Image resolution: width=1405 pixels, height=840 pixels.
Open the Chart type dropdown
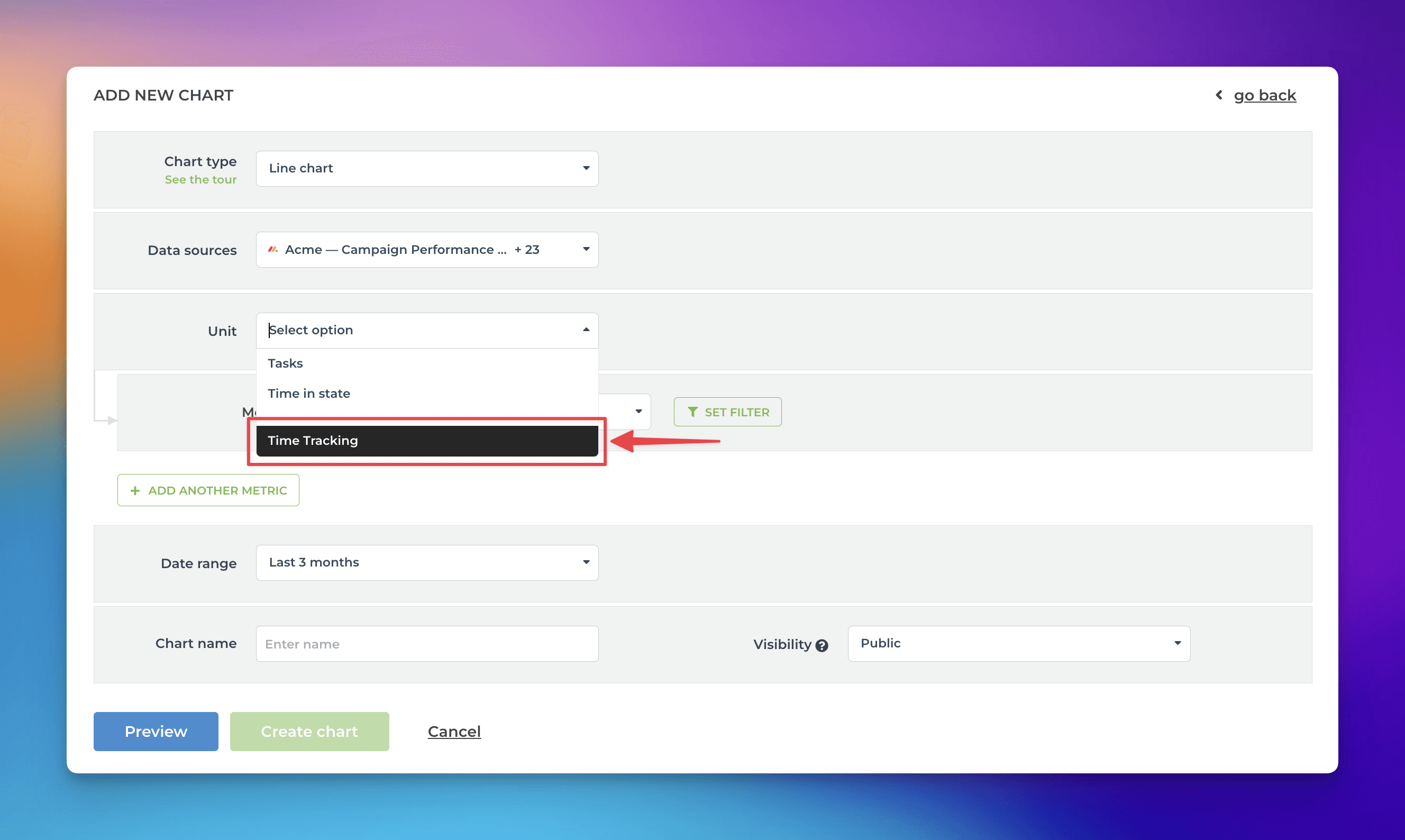(427, 168)
